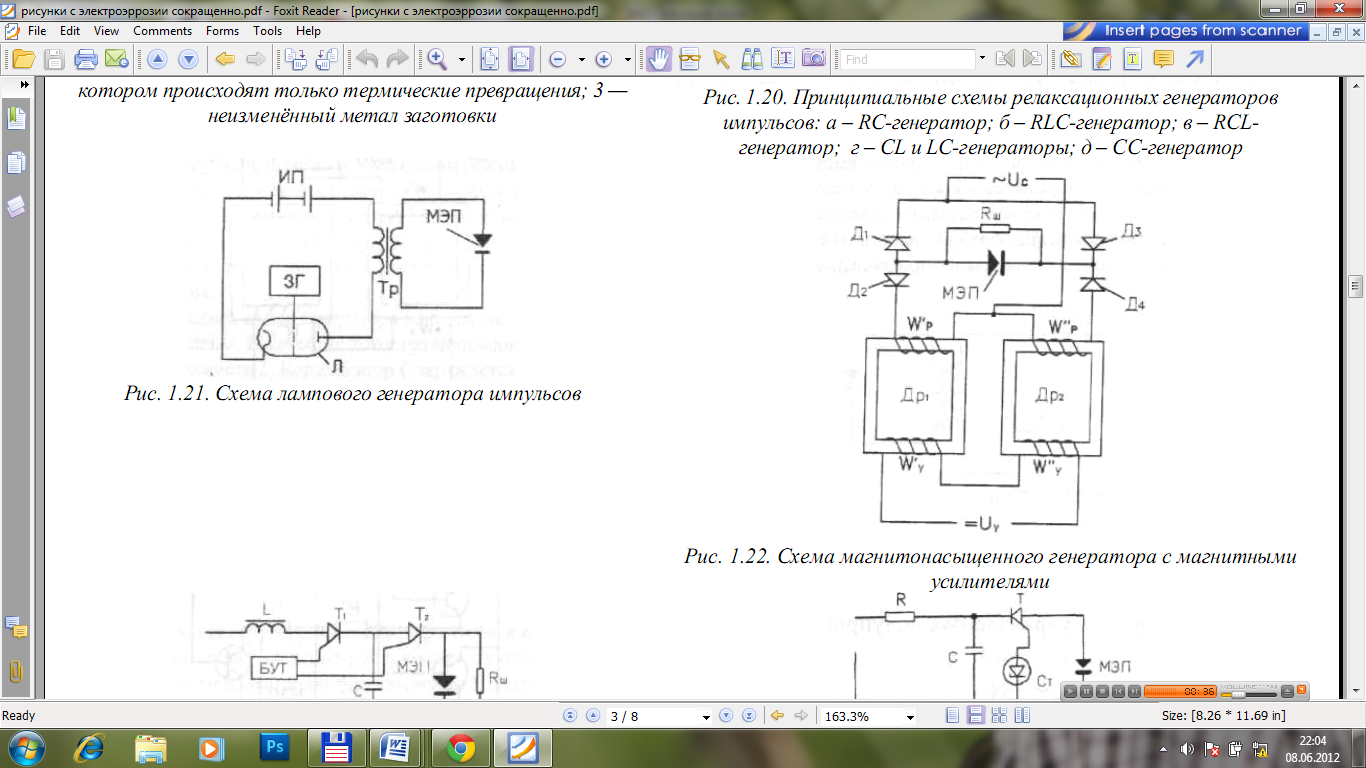The width and height of the screenshot is (1366, 768).
Task: Open the Bookmarks panel in the sidebar
Action: [15, 118]
